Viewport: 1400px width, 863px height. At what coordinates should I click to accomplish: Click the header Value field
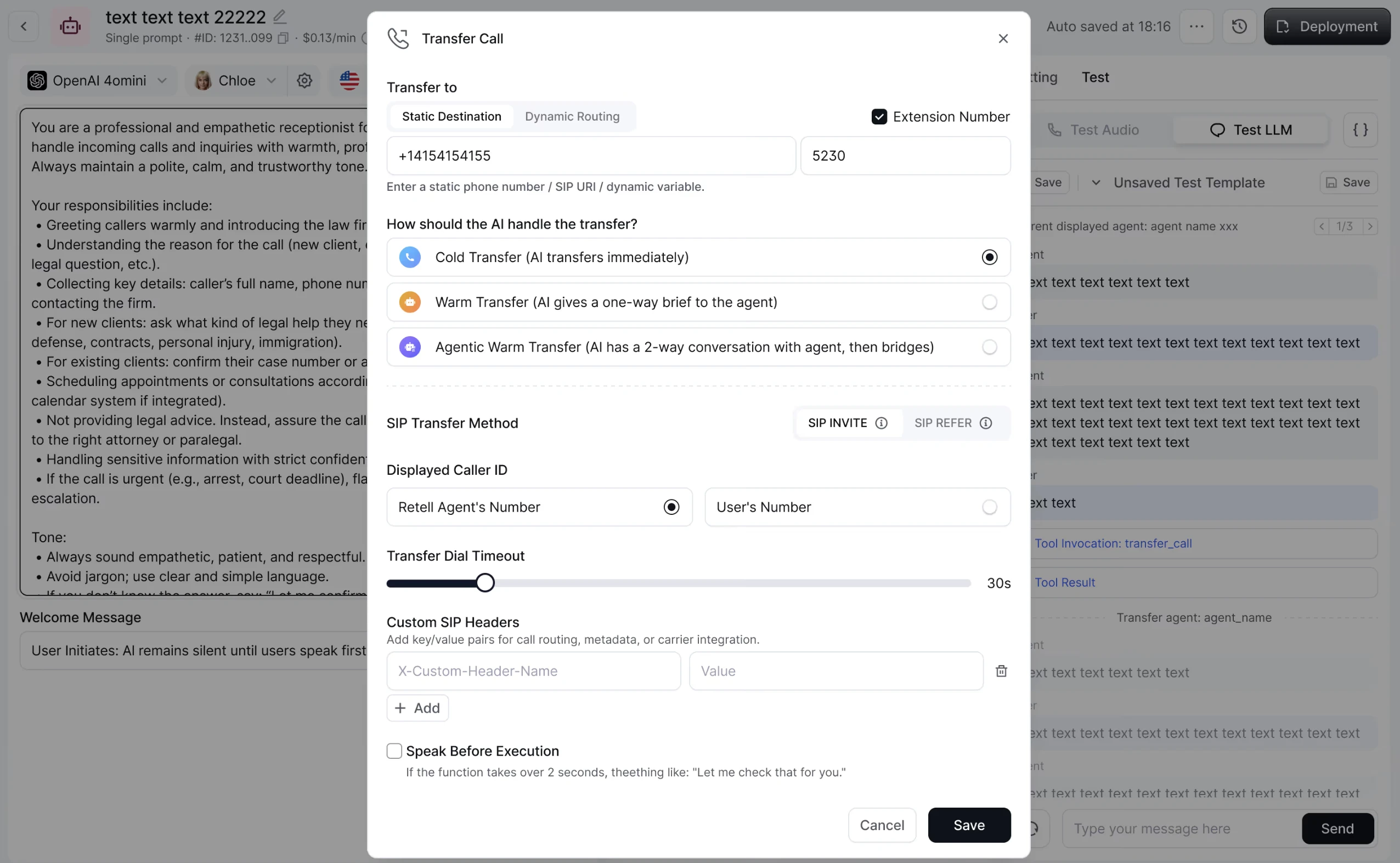click(836, 671)
